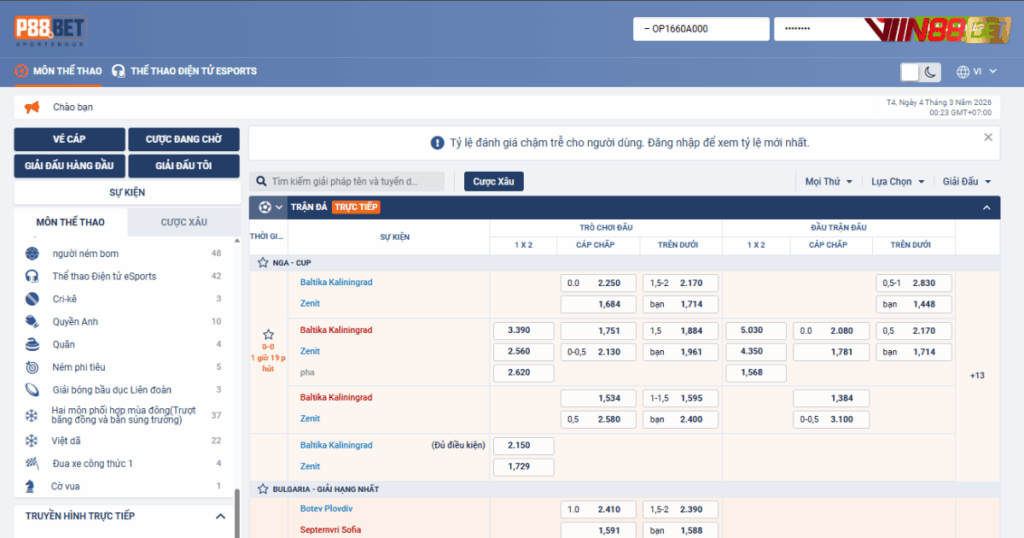Click the Cược Đang Chờ button
1024x538 pixels.
tap(184, 139)
